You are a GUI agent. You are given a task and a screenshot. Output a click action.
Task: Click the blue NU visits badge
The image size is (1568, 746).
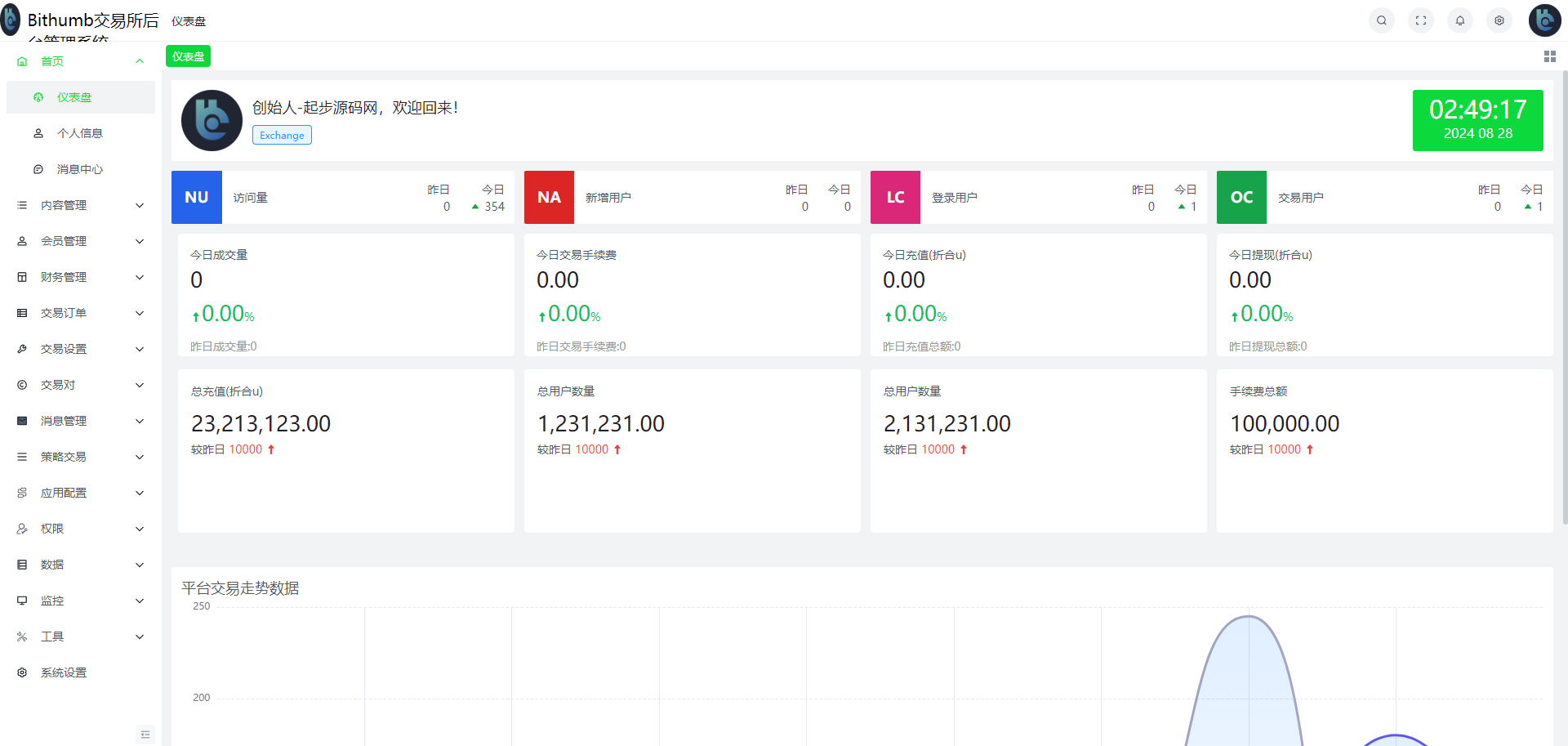[197, 197]
